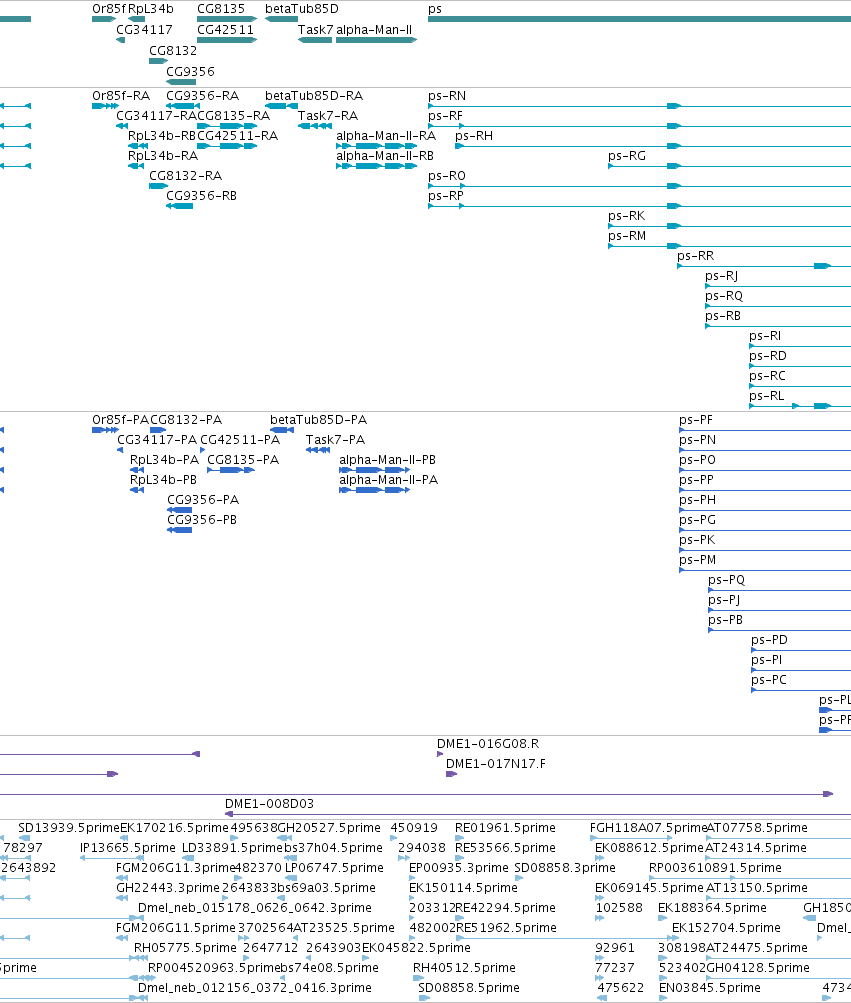Screen dimensions: 851x1003
Task: Click the EK170216.5prime EST label
Action: [174, 828]
